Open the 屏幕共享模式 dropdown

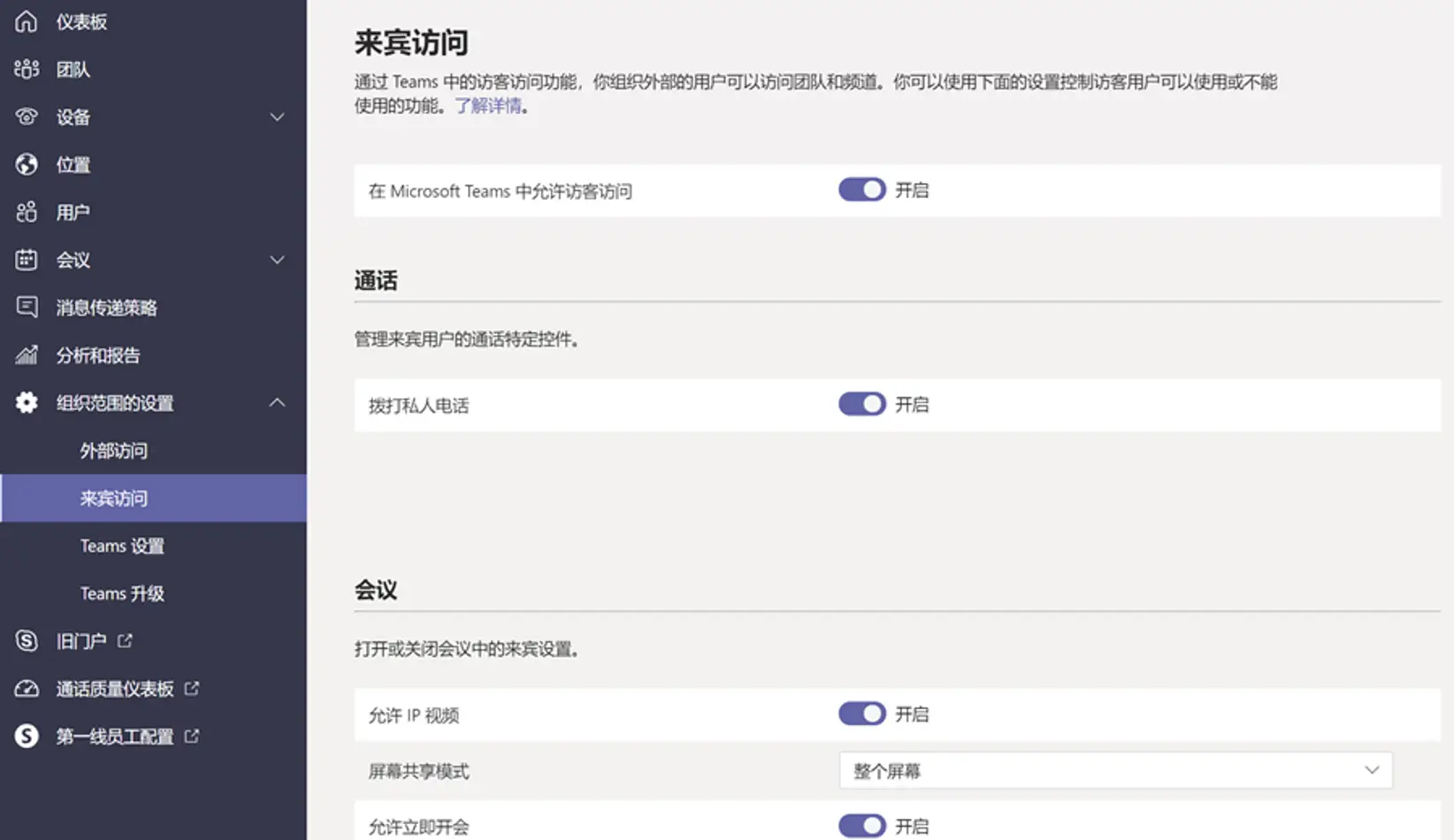coord(1115,770)
